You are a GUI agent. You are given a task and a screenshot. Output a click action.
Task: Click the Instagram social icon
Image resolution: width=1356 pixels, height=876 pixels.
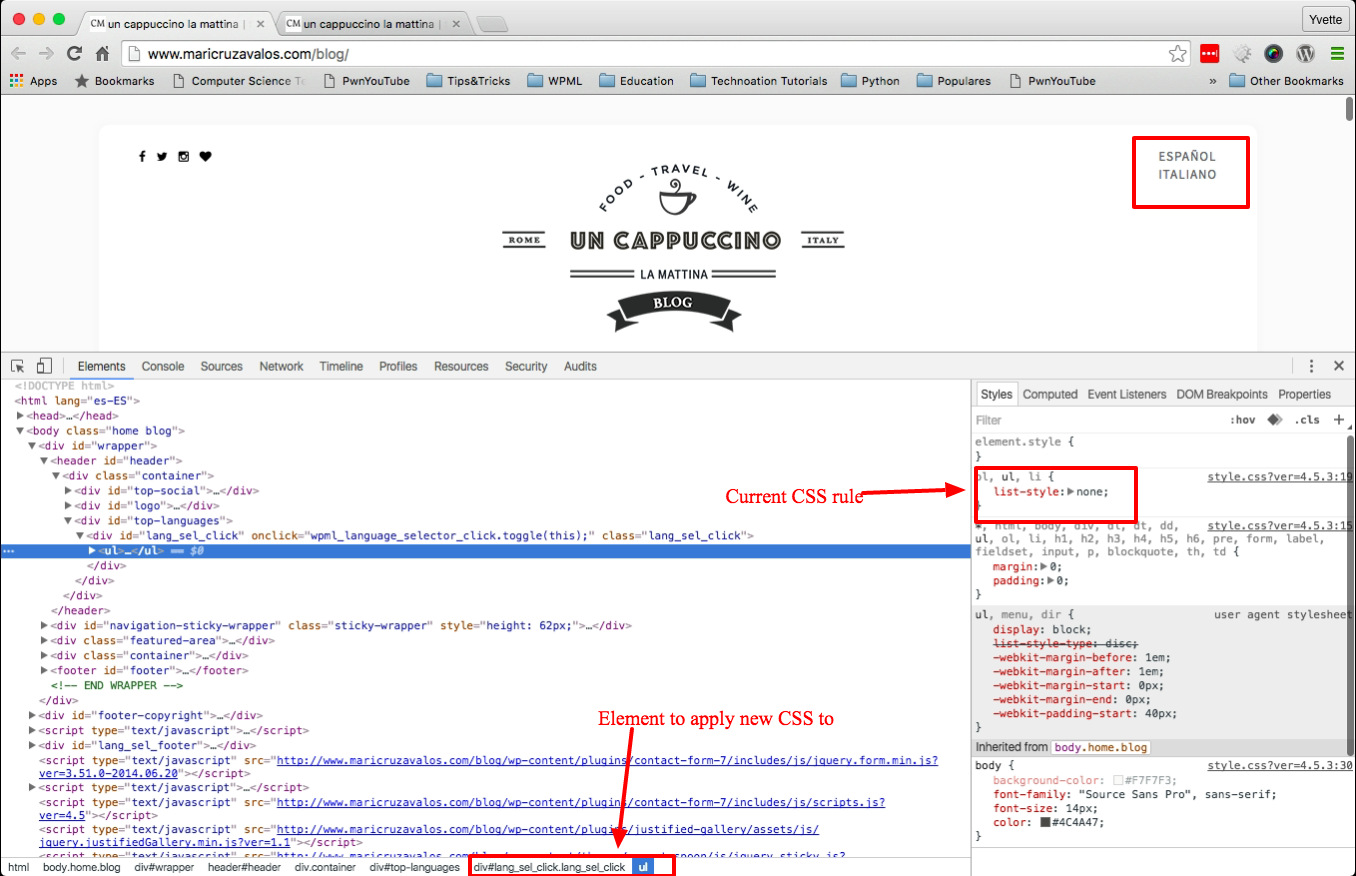(183, 156)
